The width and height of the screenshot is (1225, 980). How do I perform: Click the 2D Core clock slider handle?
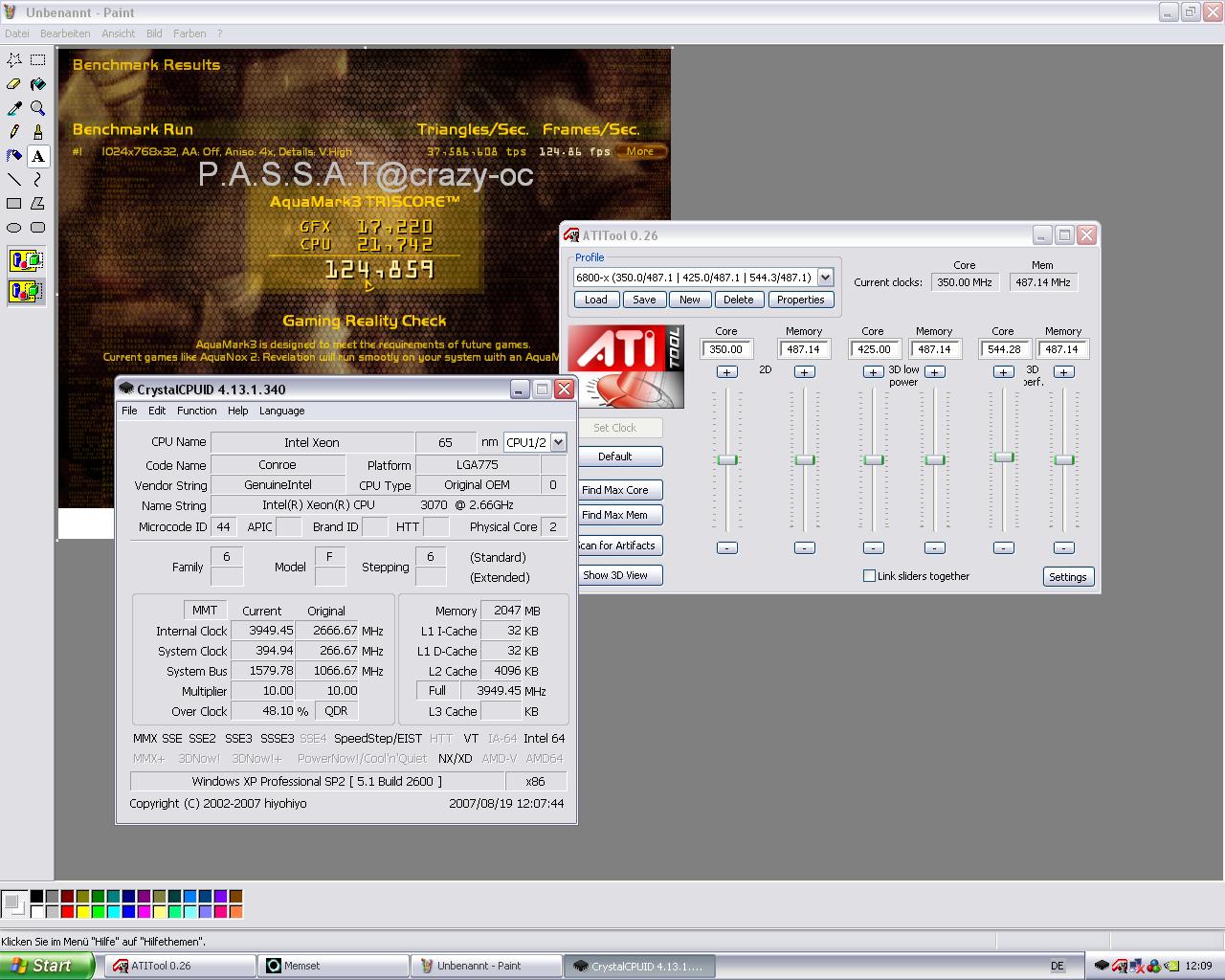pos(727,460)
